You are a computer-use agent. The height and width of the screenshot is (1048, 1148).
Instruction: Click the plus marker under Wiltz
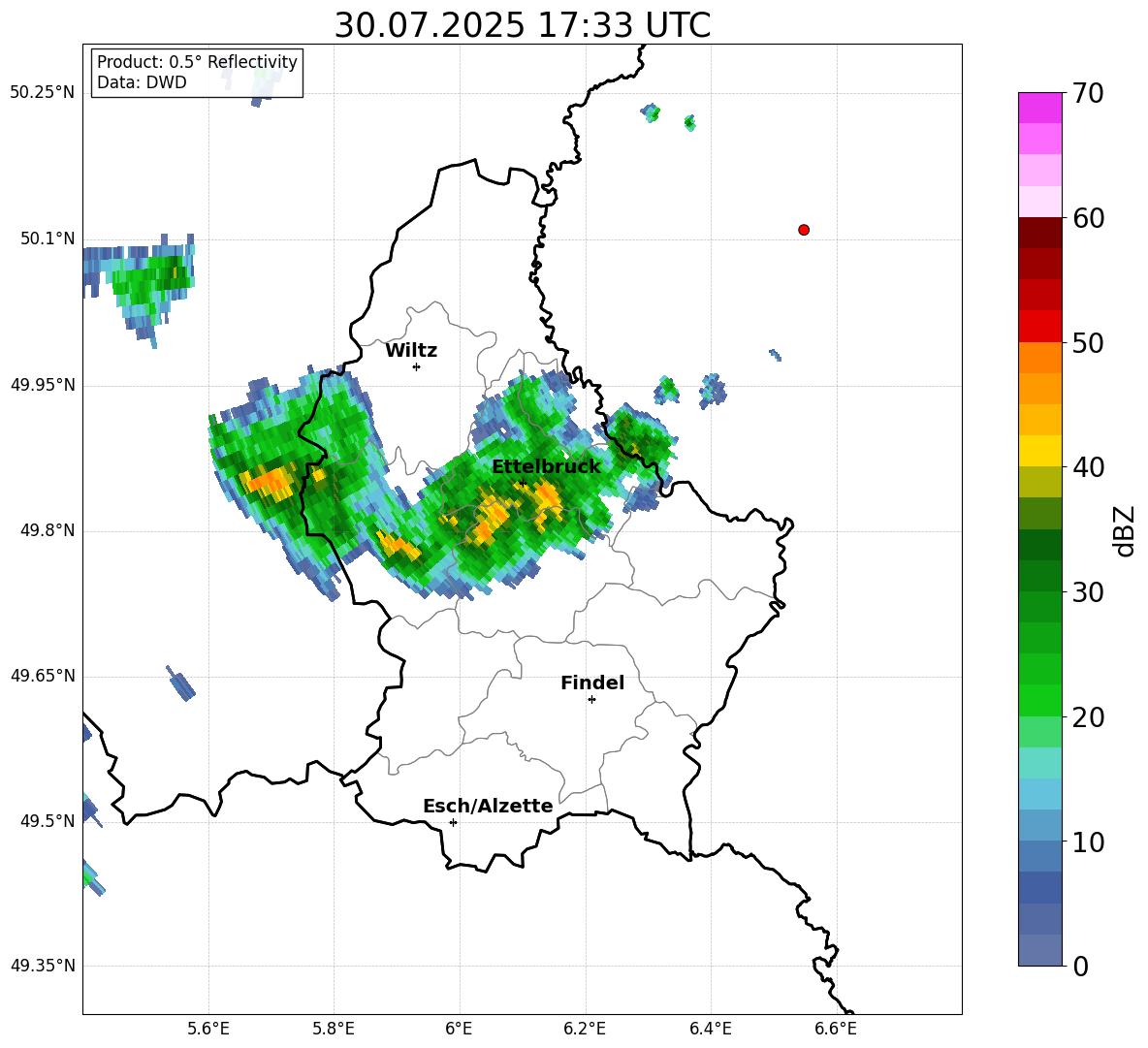pyautogui.click(x=417, y=367)
